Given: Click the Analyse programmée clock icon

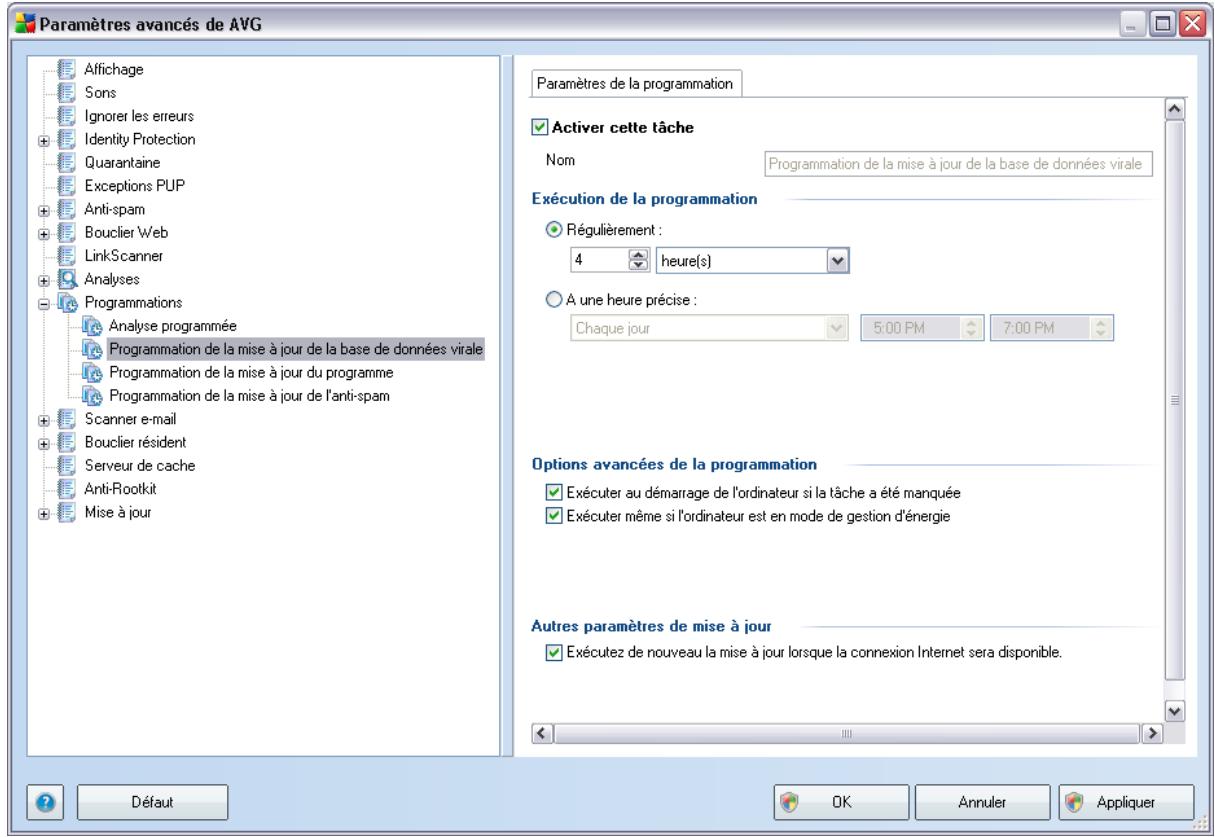Looking at the screenshot, I should [x=92, y=325].
